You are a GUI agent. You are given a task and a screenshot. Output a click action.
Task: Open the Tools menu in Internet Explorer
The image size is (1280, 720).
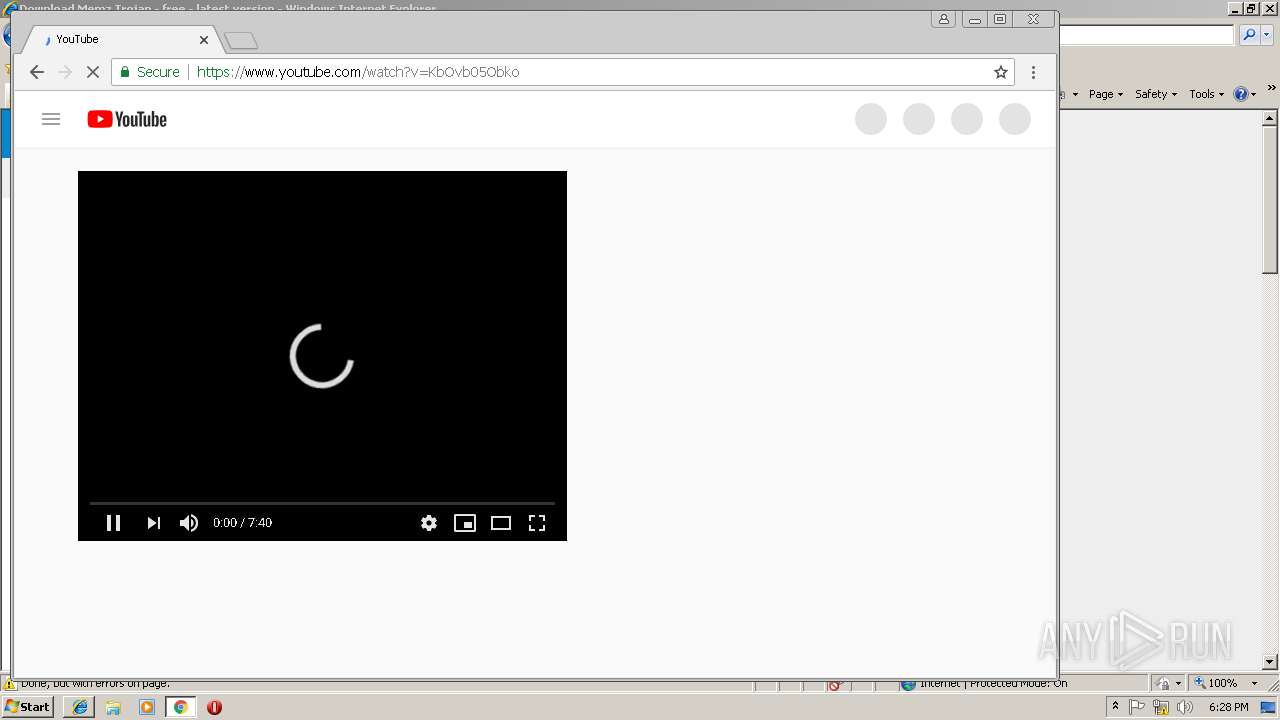coord(1206,94)
